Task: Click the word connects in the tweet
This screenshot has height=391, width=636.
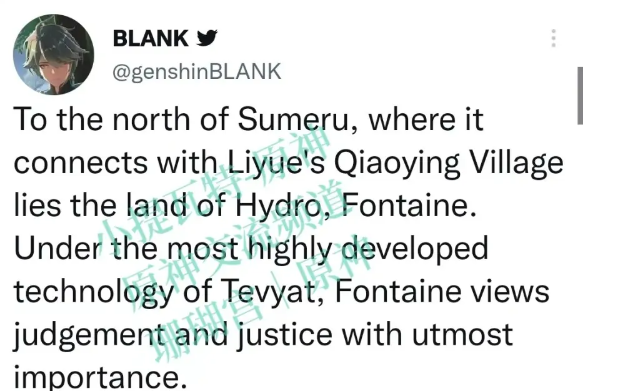Action: pyautogui.click(x=81, y=163)
